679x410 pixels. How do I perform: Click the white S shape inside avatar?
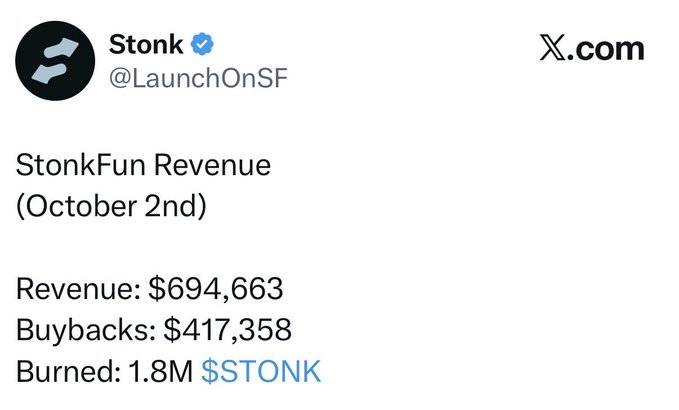pos(55,61)
